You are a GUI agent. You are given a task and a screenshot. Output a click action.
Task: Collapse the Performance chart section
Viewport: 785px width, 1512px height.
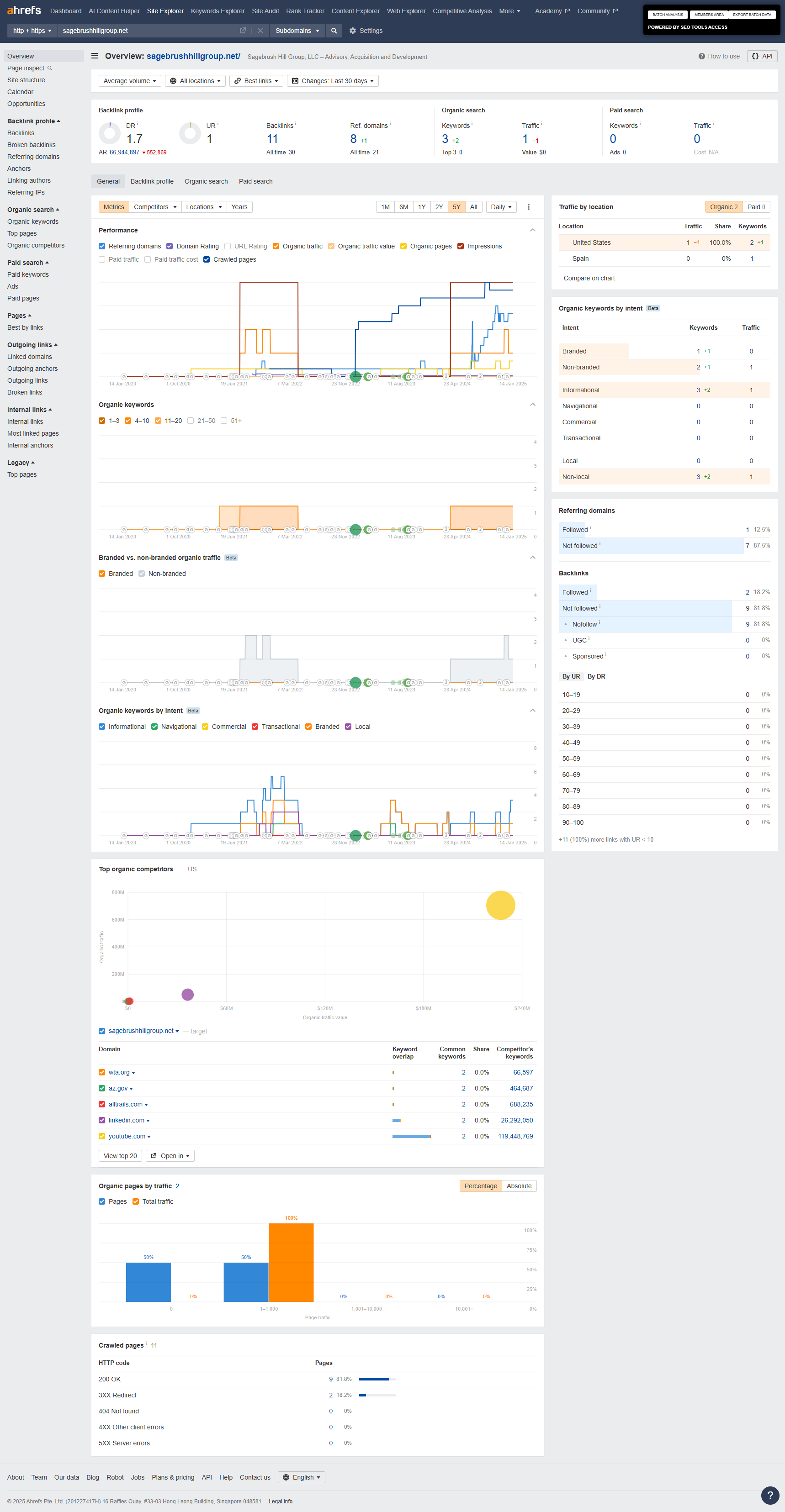532,230
